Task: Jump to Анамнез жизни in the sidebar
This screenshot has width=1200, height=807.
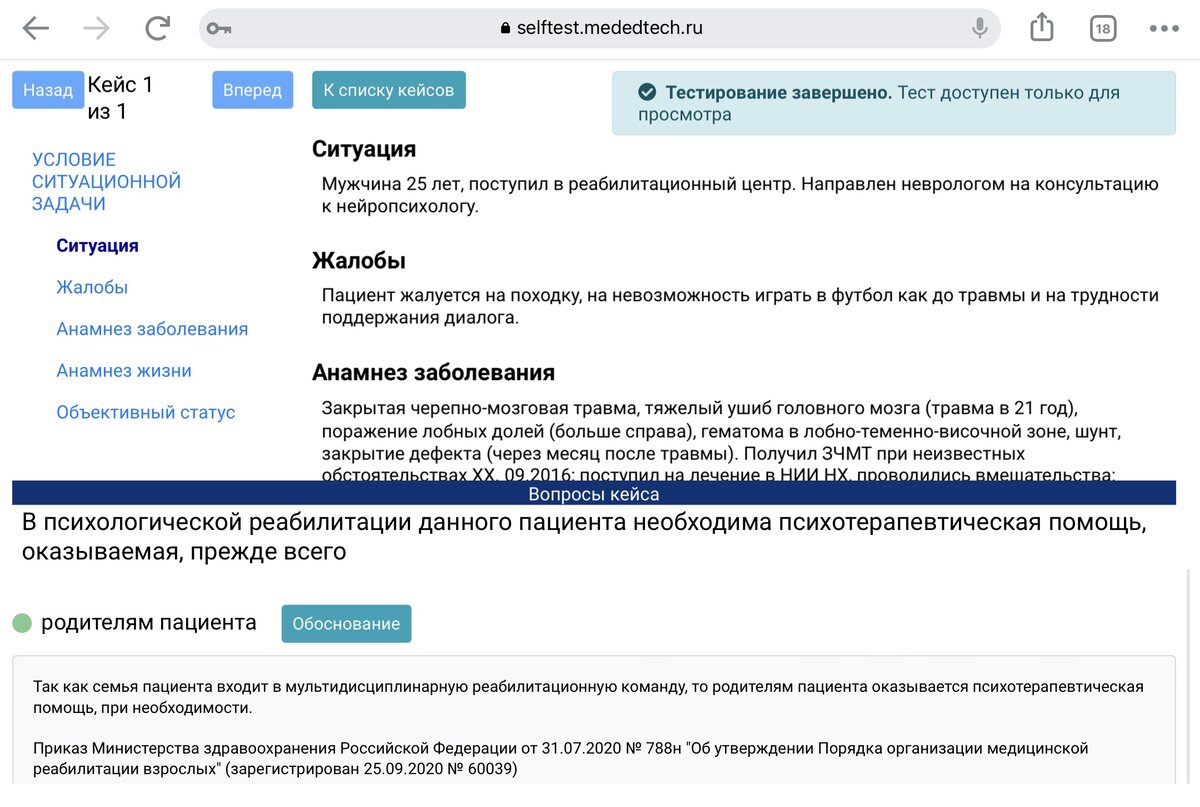Action: 124,371
